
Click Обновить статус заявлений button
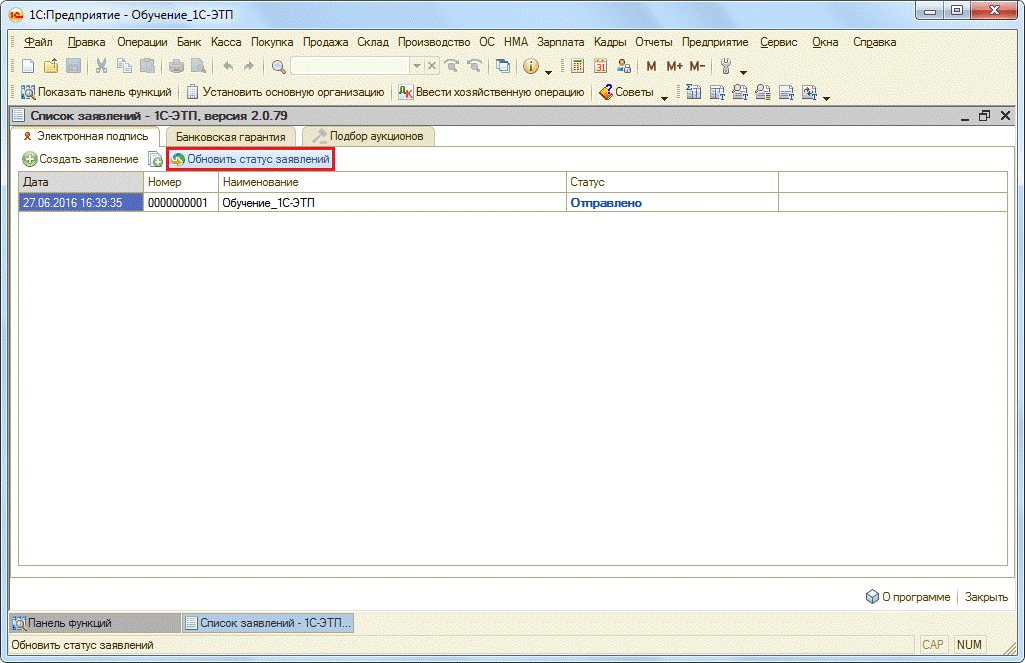pyautogui.click(x=250, y=159)
